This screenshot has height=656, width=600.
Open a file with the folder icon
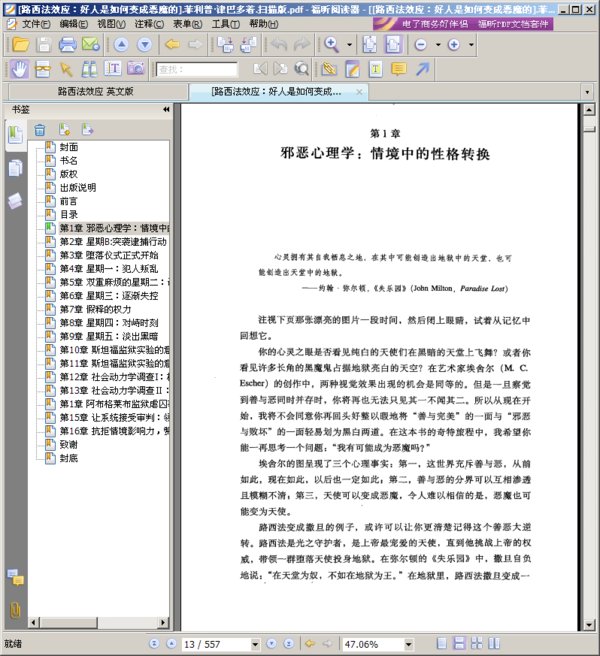point(21,44)
